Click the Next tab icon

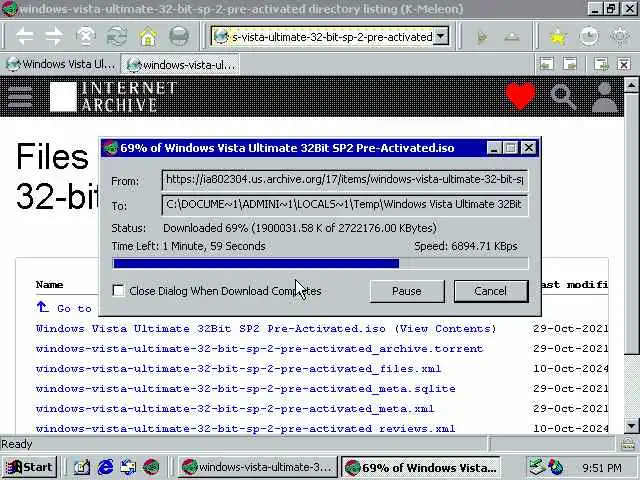(x=570, y=64)
